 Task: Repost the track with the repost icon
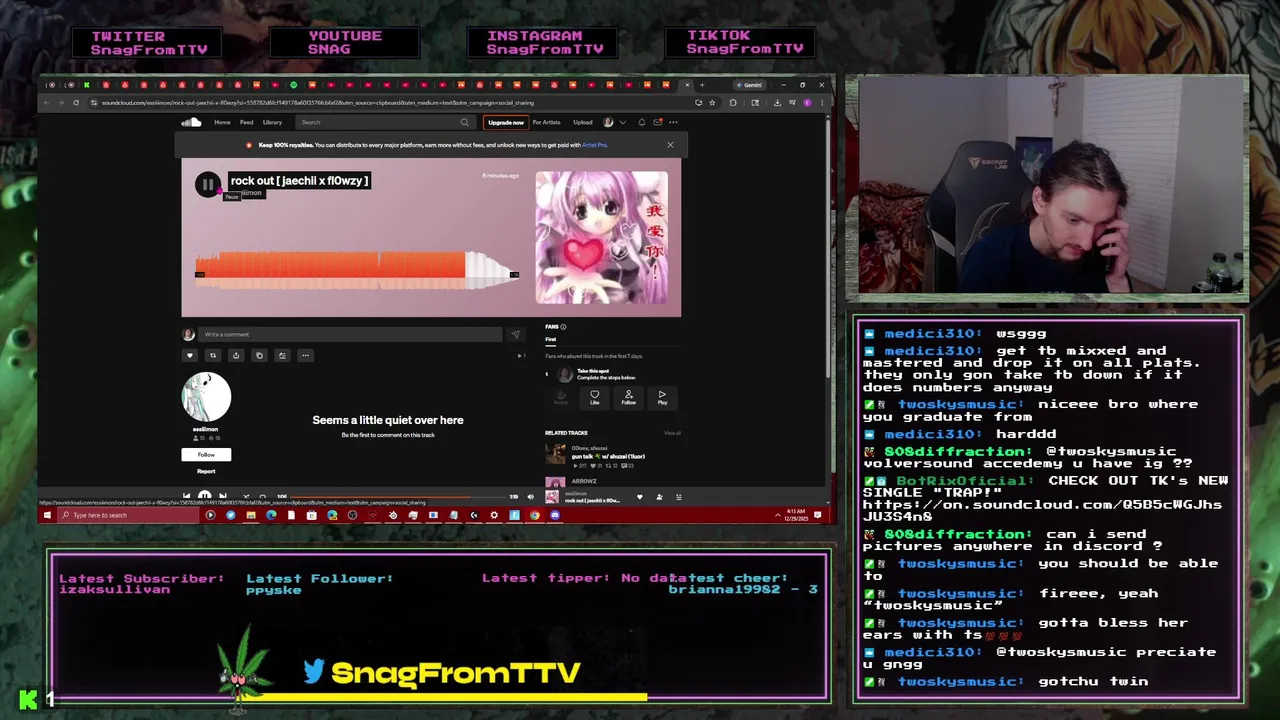point(212,355)
